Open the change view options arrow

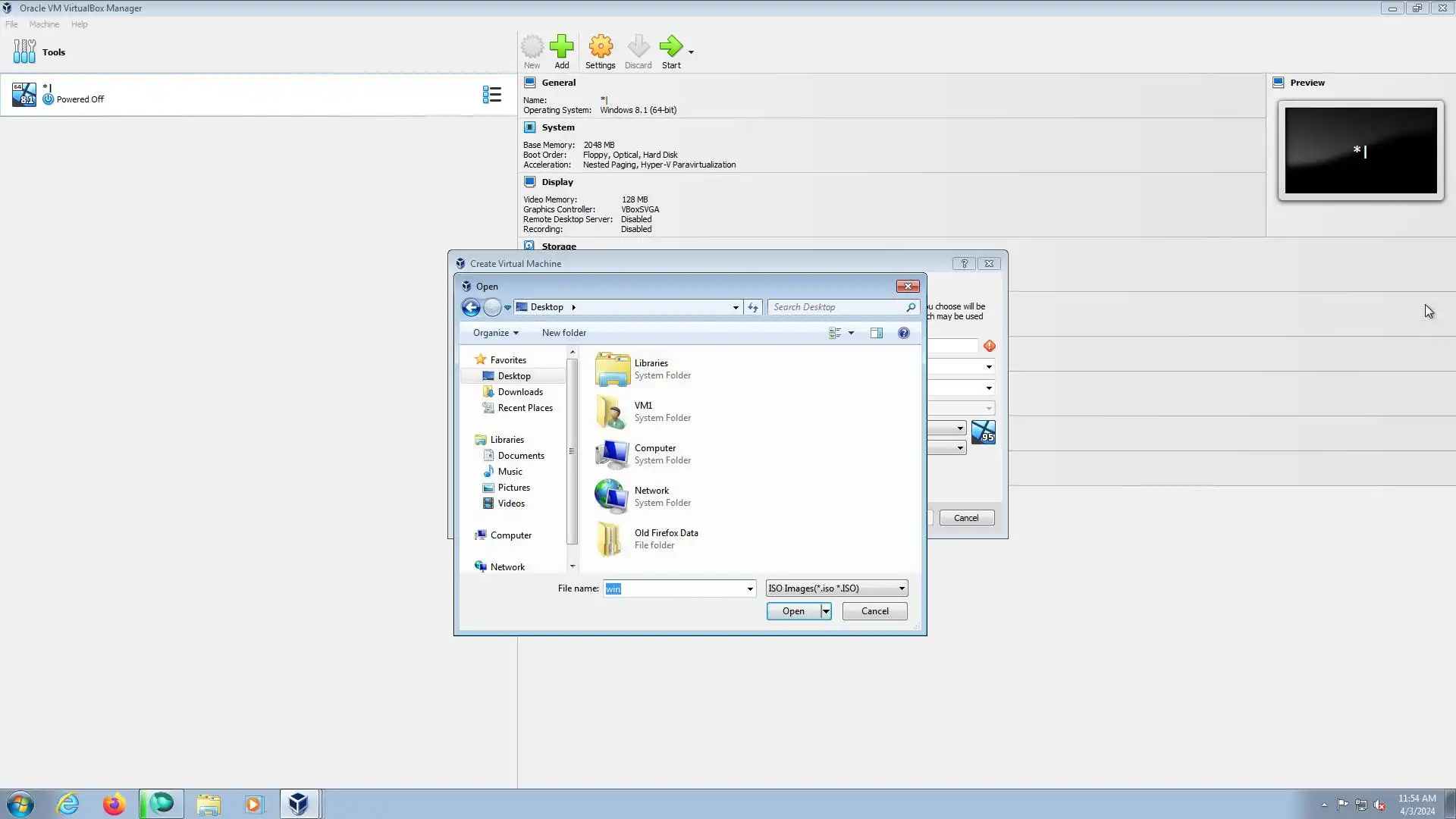pyautogui.click(x=851, y=333)
